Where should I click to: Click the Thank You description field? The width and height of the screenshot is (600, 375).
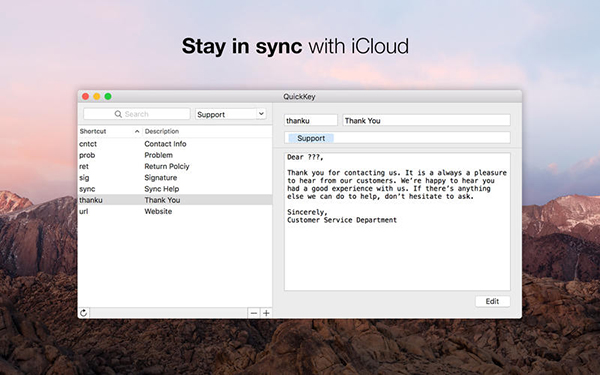coord(426,121)
